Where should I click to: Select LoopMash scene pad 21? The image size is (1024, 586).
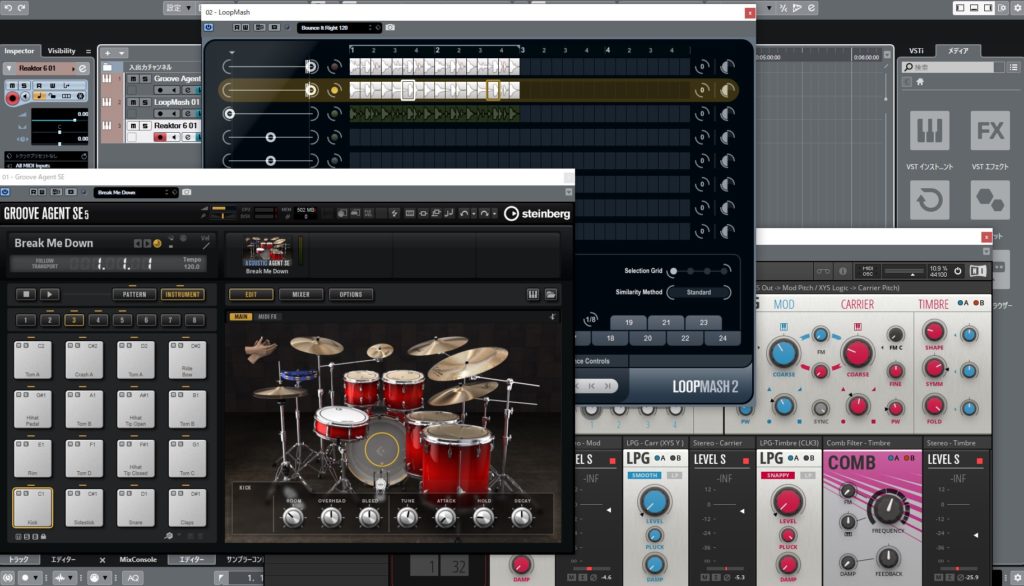click(x=666, y=322)
